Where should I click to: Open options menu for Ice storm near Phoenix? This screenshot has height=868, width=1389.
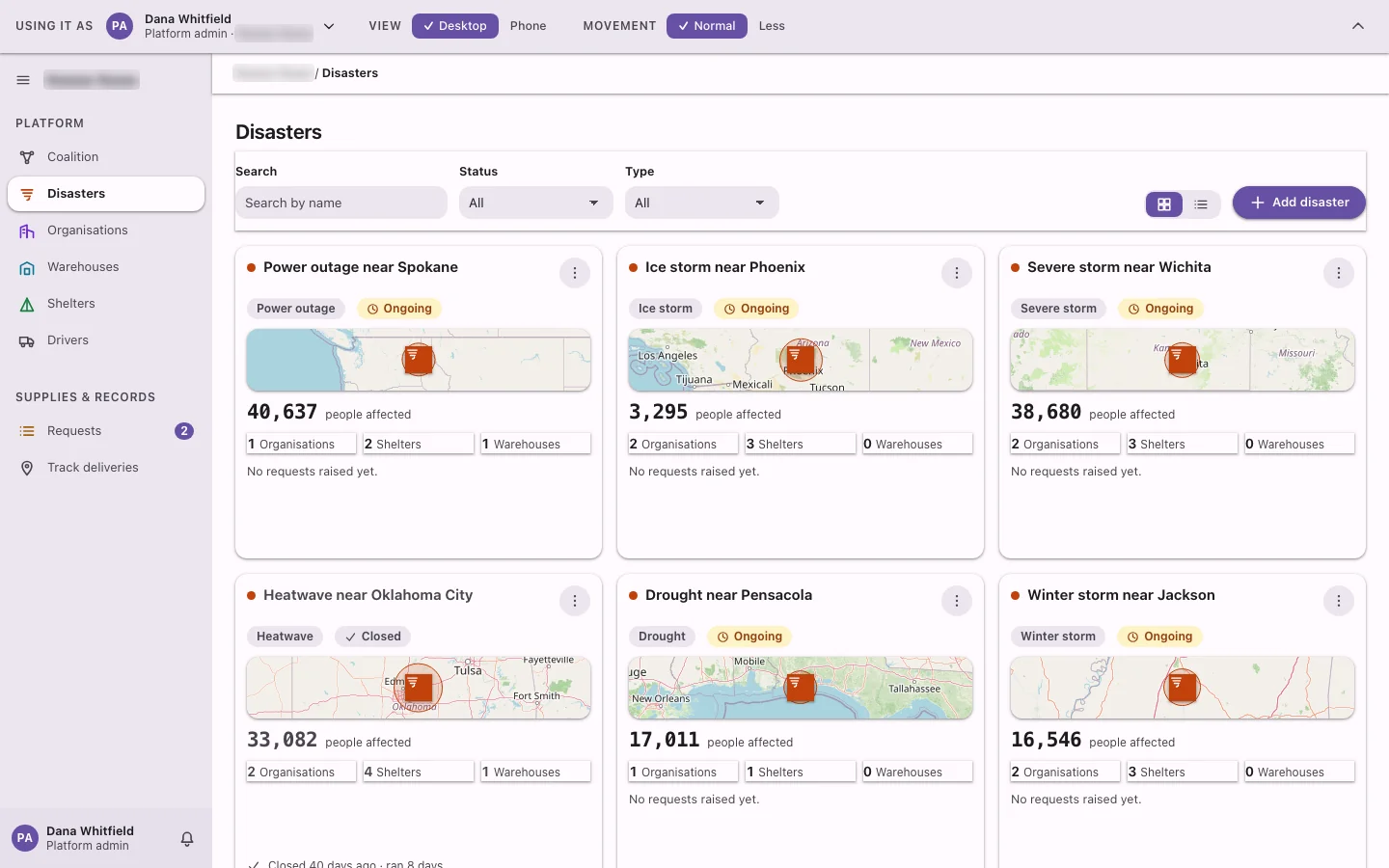(957, 273)
